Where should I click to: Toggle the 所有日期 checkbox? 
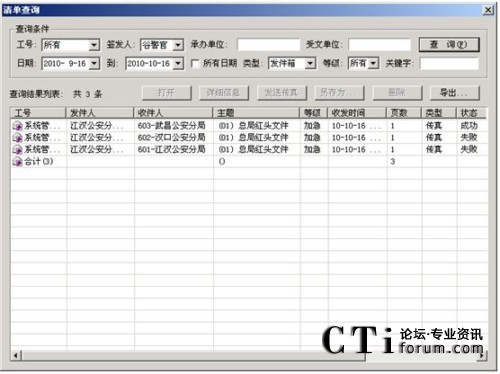pyautogui.click(x=195, y=63)
